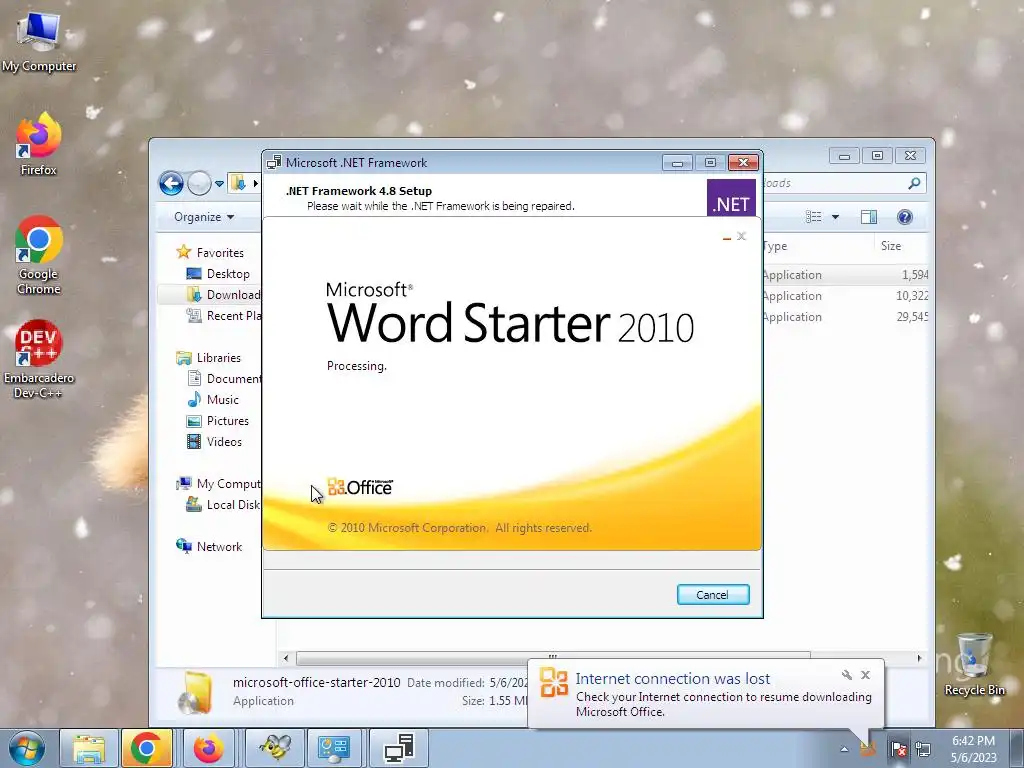Launch Firefox from the desktop shortcut
The image size is (1024, 768).
point(39,144)
